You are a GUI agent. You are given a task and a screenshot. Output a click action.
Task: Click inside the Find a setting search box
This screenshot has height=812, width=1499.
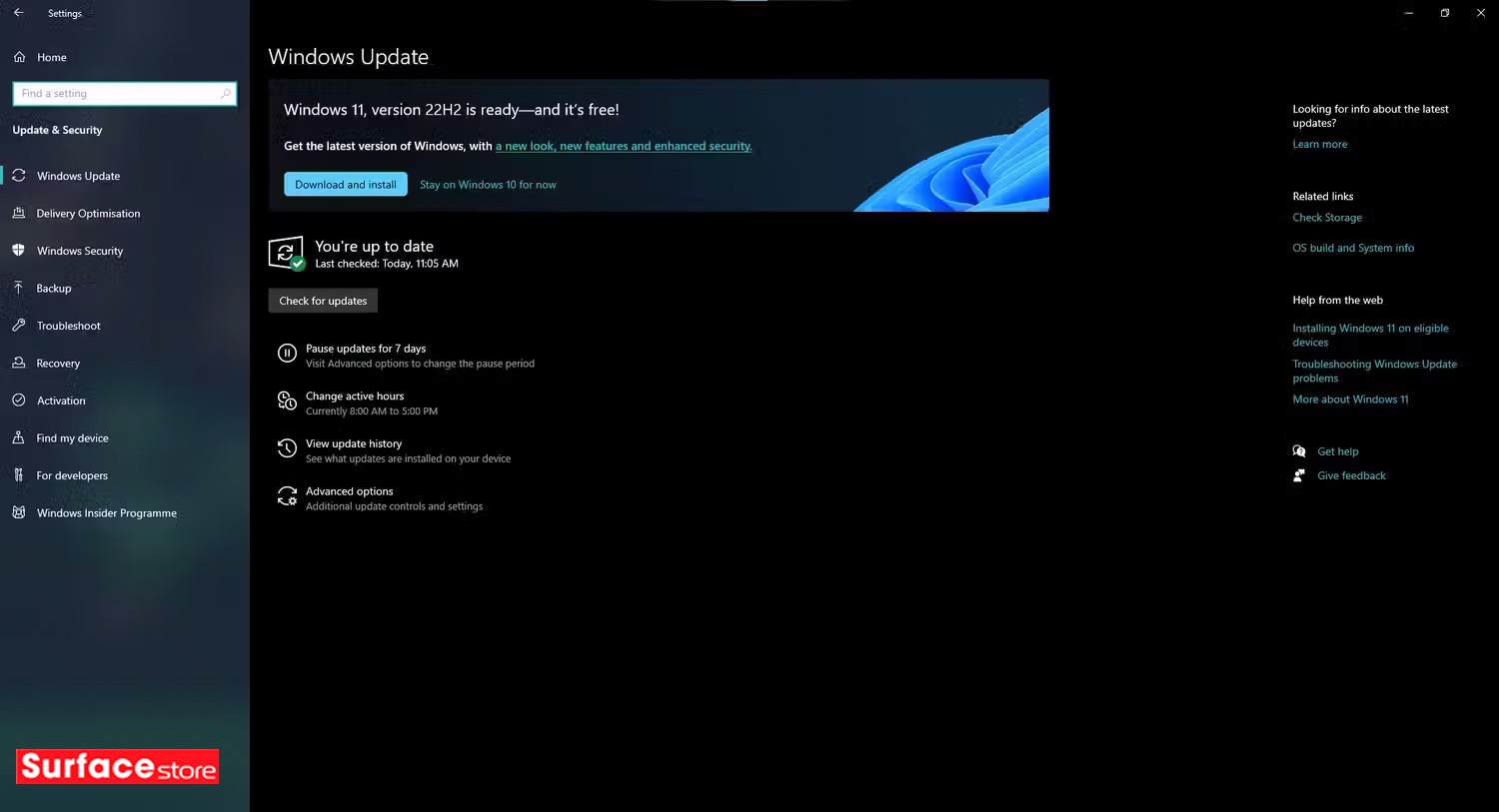point(124,93)
